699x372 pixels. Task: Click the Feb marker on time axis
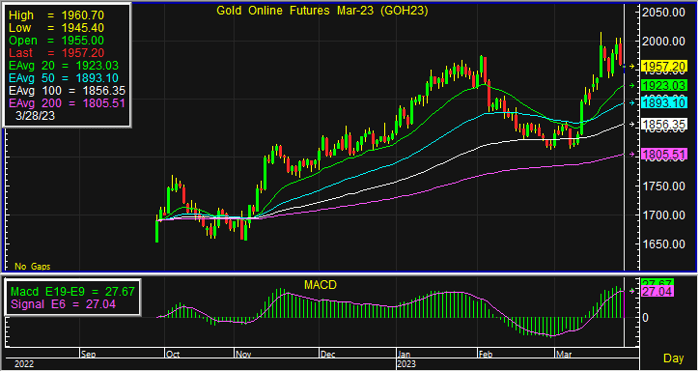[485, 355]
